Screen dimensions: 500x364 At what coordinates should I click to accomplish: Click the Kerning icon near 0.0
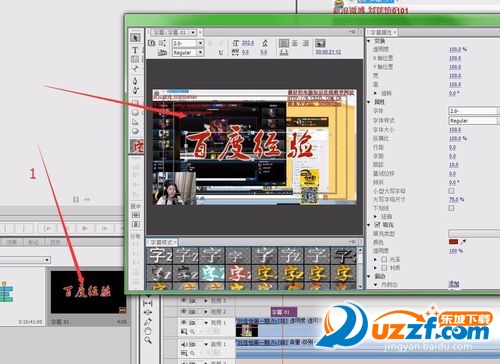coord(236,52)
